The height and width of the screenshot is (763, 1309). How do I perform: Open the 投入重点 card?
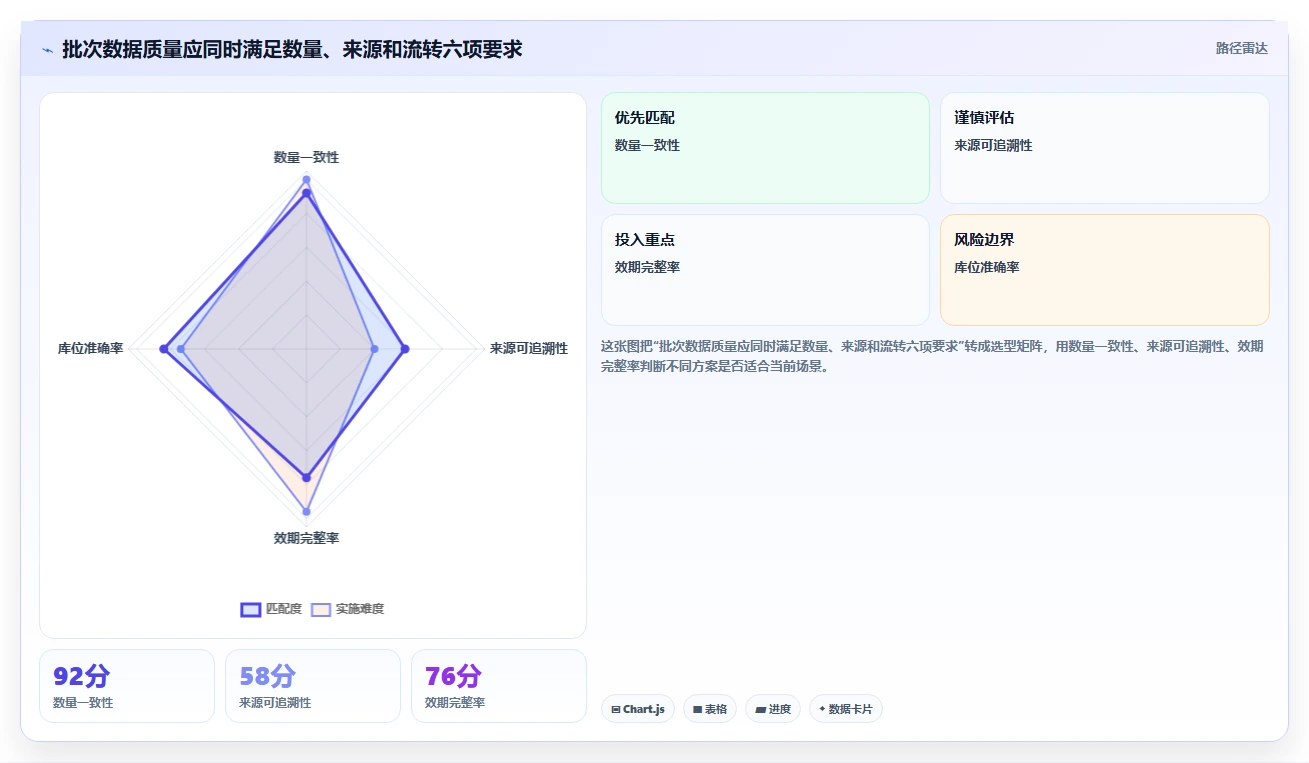pos(765,270)
